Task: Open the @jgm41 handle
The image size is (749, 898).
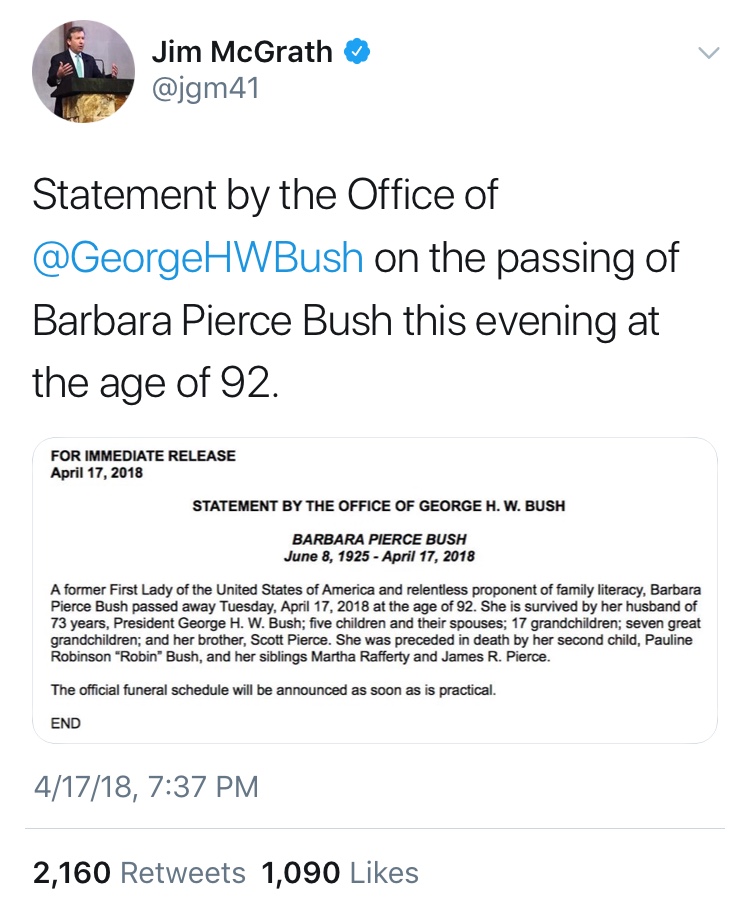Action: (205, 90)
